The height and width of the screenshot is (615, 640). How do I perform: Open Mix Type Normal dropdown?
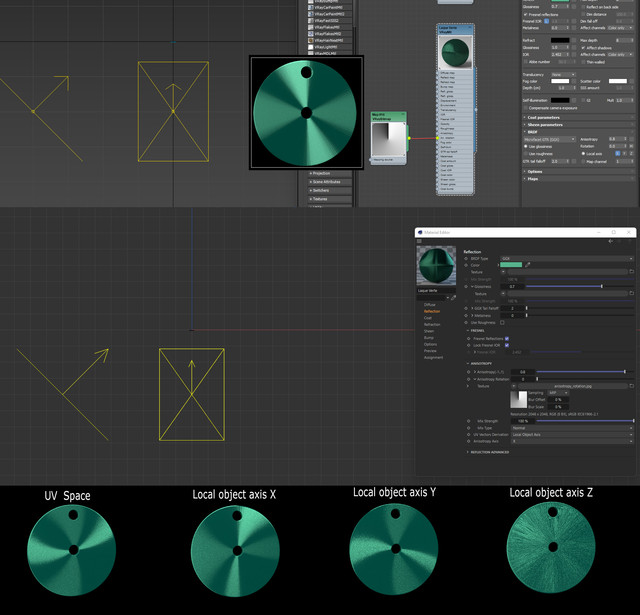pyautogui.click(x=572, y=428)
